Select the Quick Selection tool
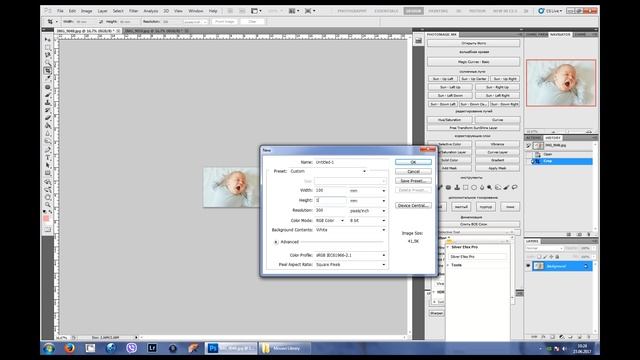The image size is (640, 360). [x=48, y=63]
